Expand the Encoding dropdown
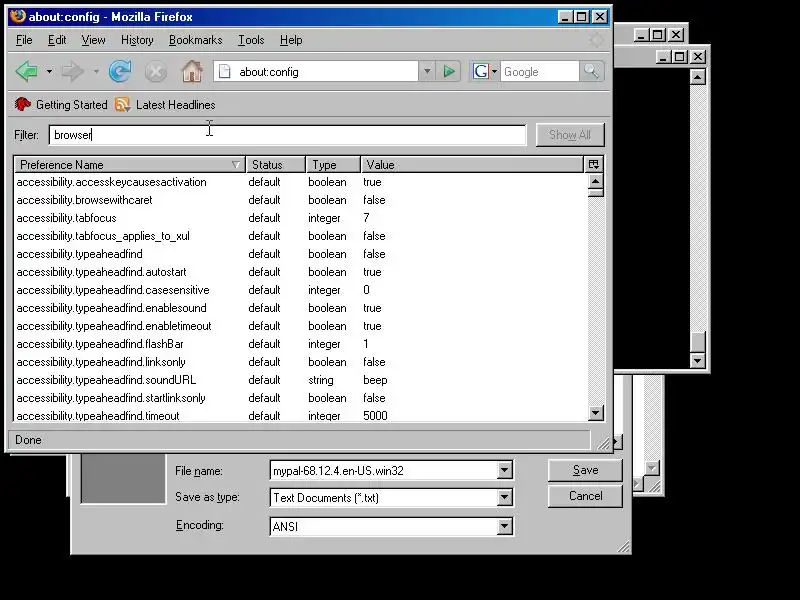The image size is (800, 600). coord(505,526)
